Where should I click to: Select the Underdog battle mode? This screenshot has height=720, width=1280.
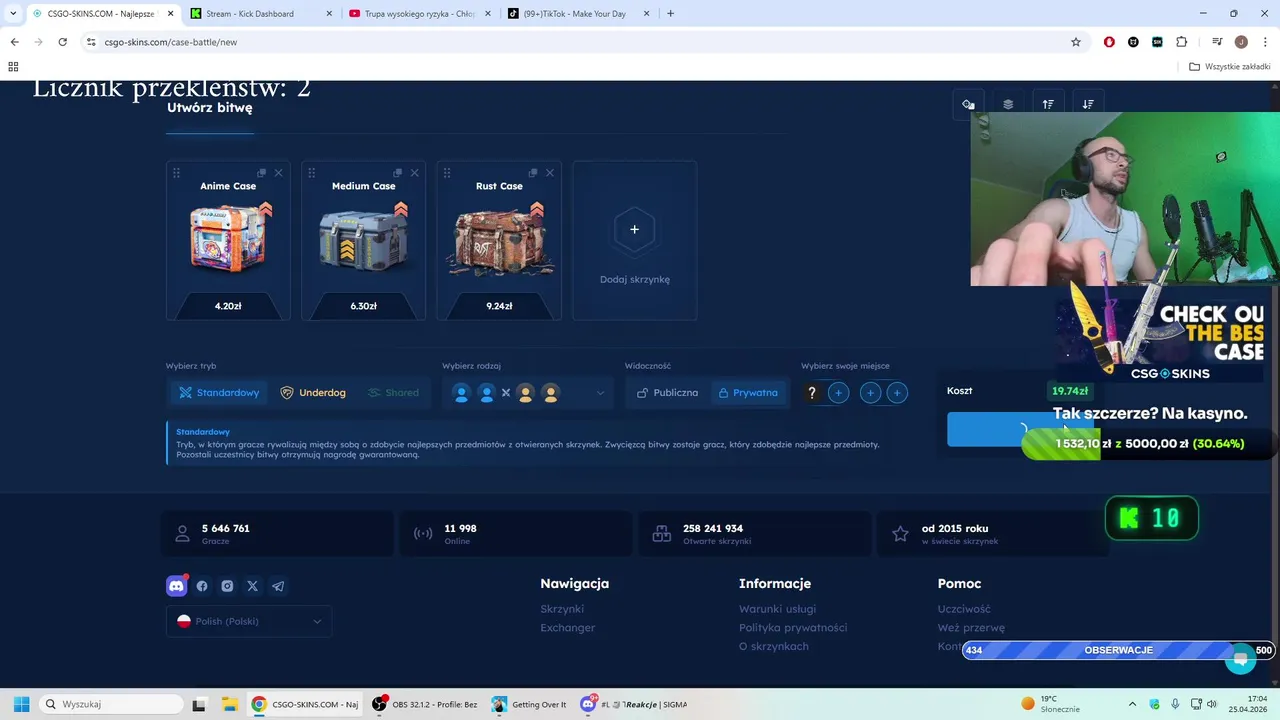click(313, 393)
